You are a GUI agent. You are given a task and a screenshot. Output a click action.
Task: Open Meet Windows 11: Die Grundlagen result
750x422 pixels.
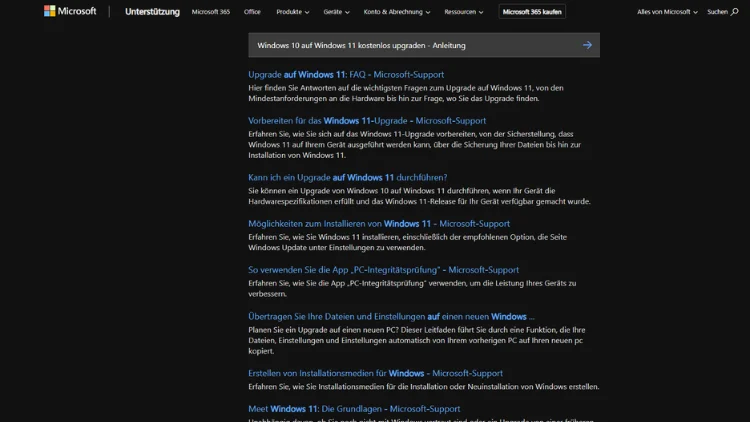click(354, 409)
